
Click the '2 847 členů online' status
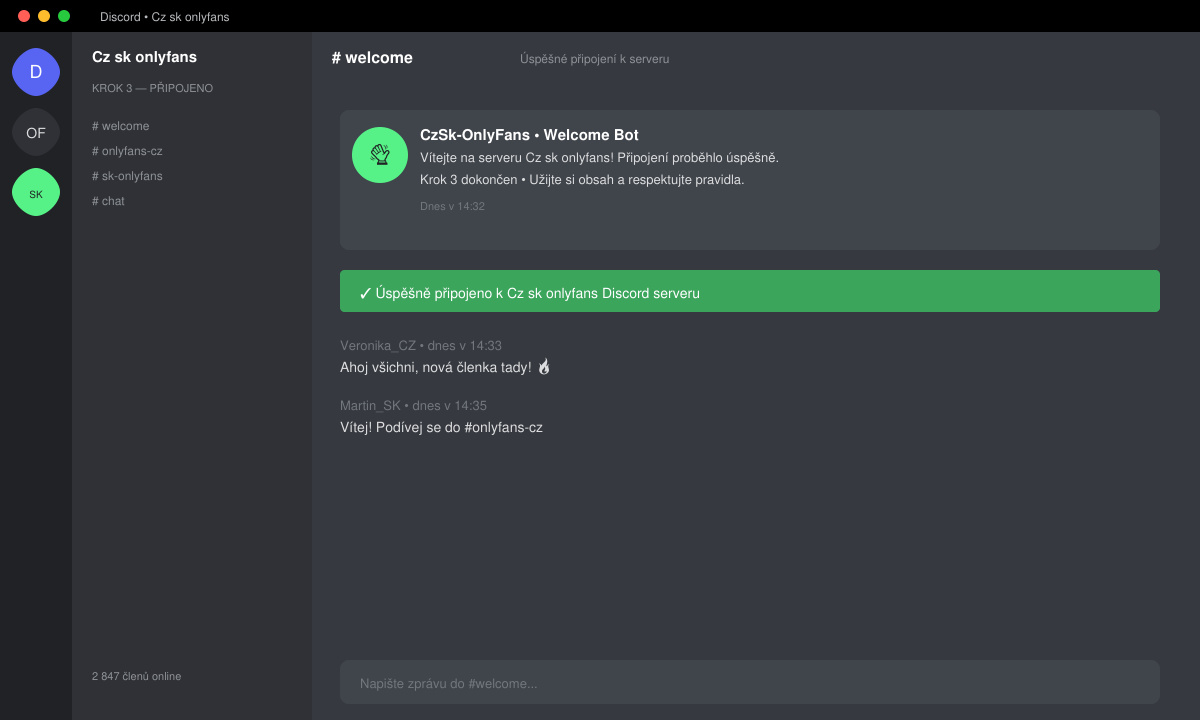136,676
